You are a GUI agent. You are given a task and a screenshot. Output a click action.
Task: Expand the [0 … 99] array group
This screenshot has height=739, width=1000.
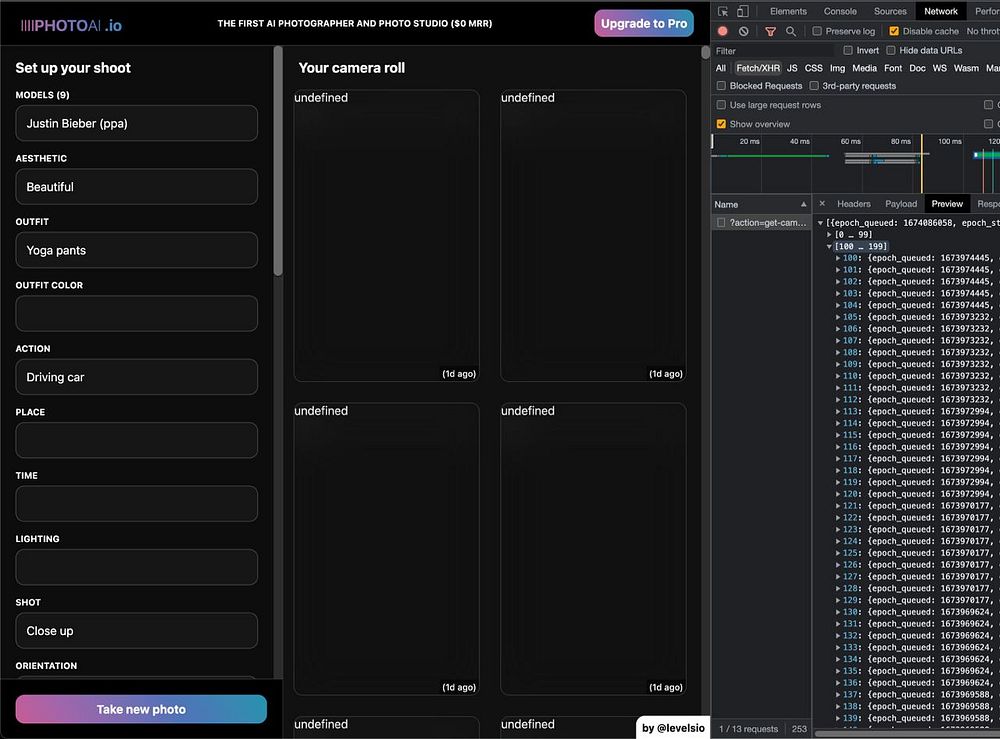(830, 235)
